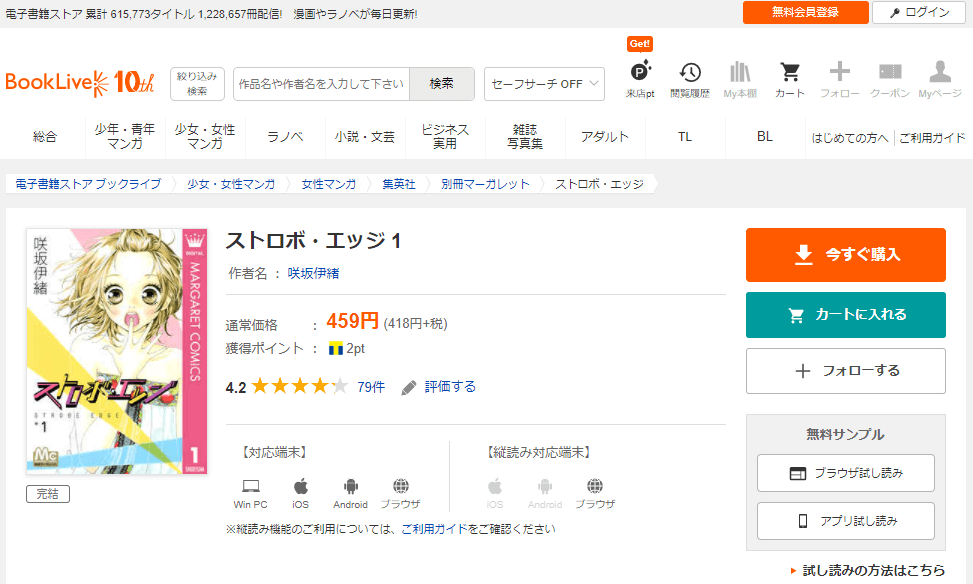Open the 別冊マーガレット breadcrumb link
This screenshot has width=973, height=584.
click(484, 184)
